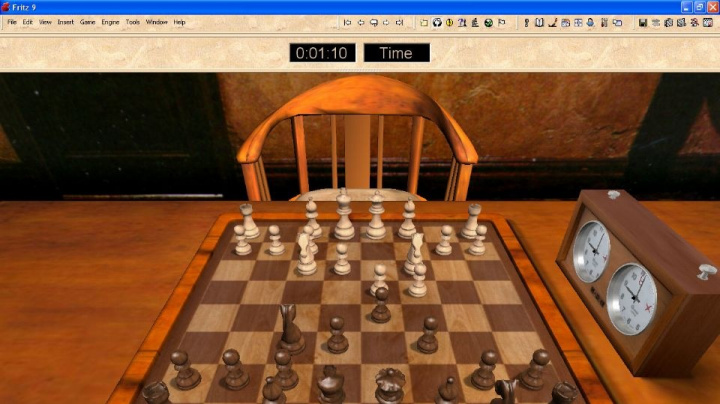The height and width of the screenshot is (404, 720).
Task: Ask for a hint with question mark icon
Action: [x=462, y=22]
